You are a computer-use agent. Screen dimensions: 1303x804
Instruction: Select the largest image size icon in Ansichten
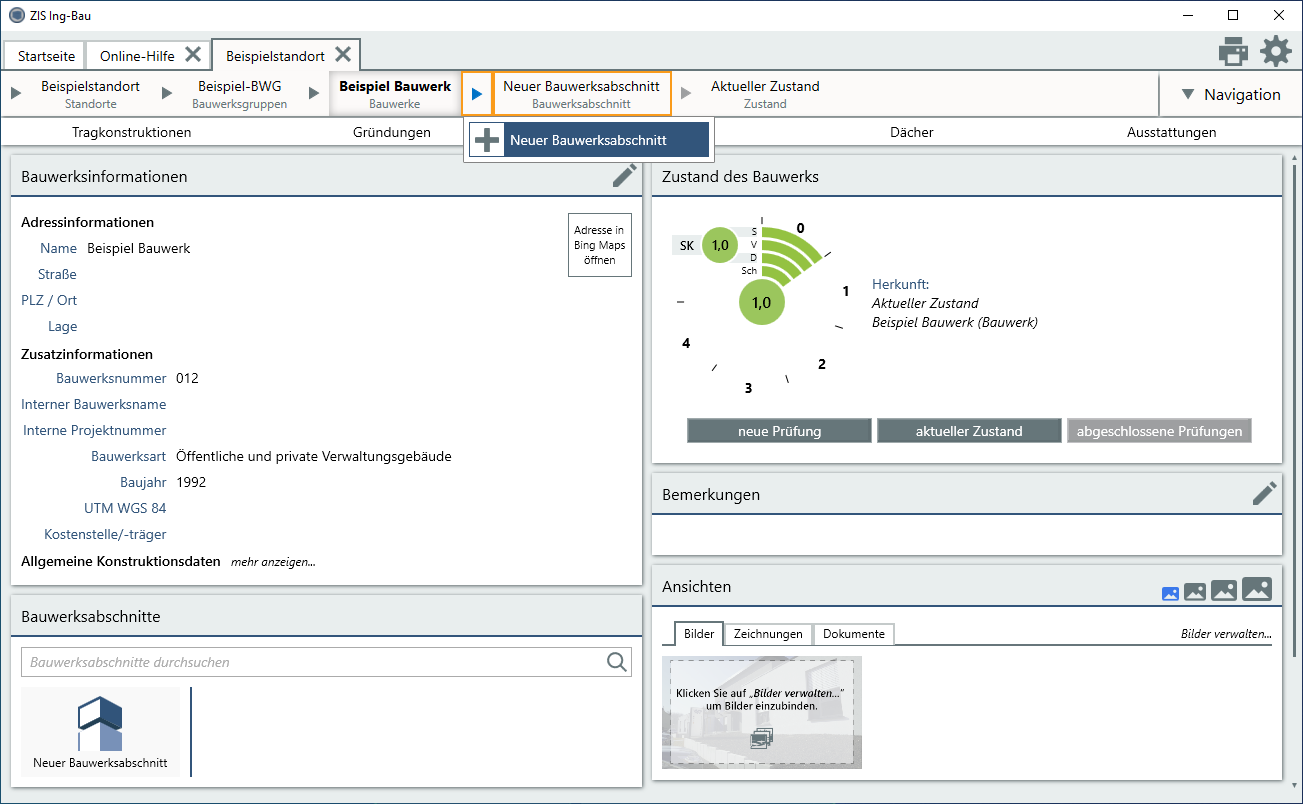(x=1257, y=590)
